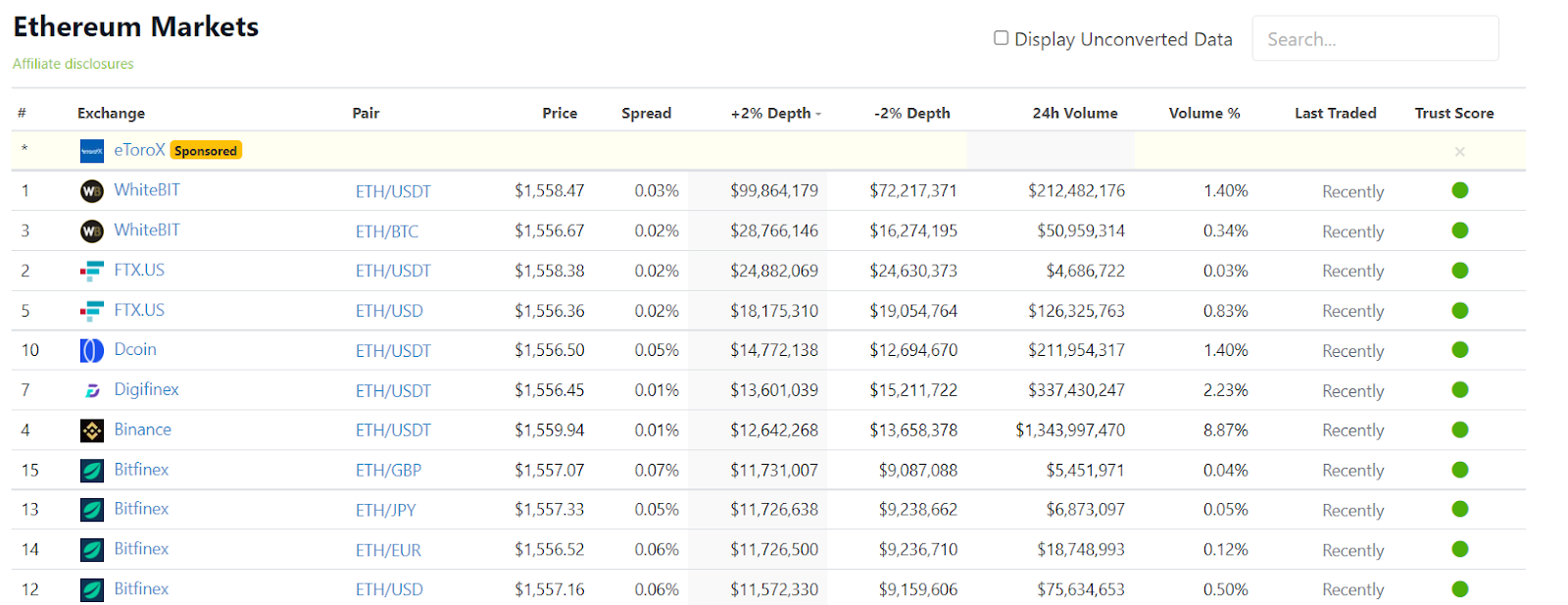Viewport: 1568px width, 605px height.
Task: Click the eToroX logo icon
Action: point(91,151)
